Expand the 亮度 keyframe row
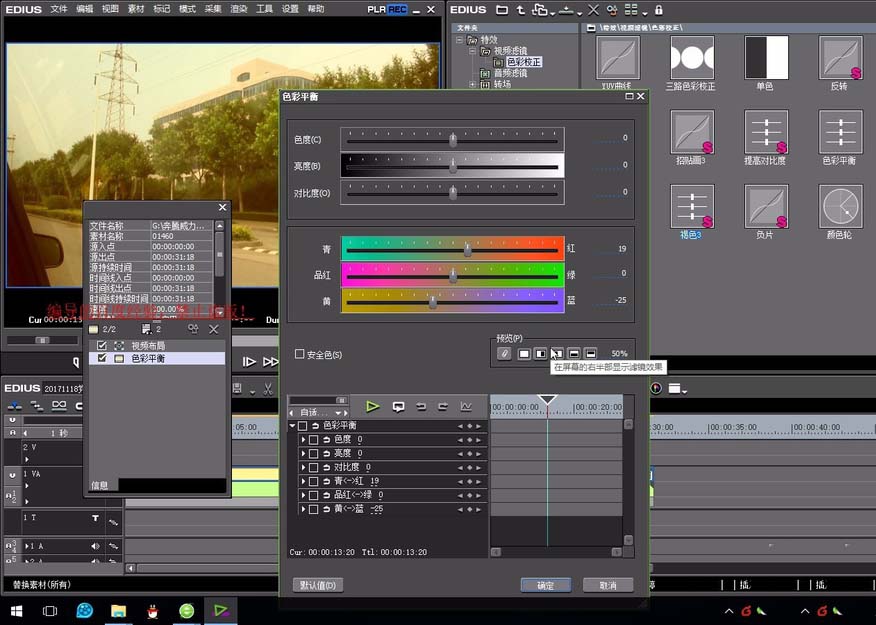The width and height of the screenshot is (876, 625). click(x=303, y=454)
